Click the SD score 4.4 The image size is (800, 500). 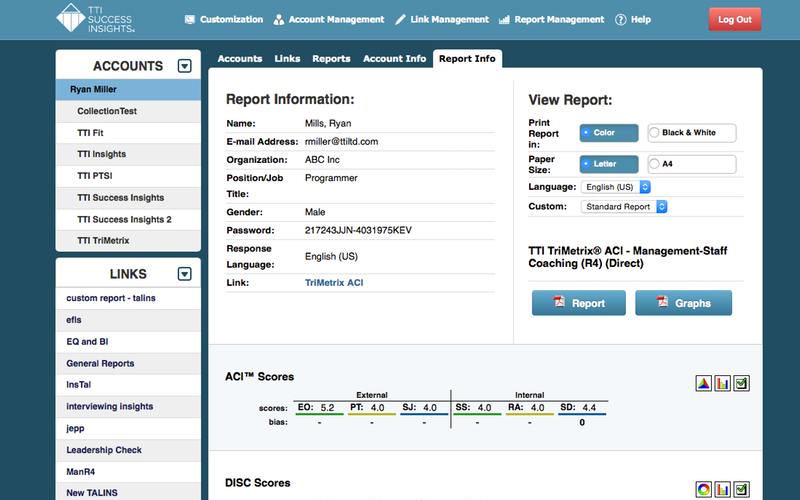[589, 408]
